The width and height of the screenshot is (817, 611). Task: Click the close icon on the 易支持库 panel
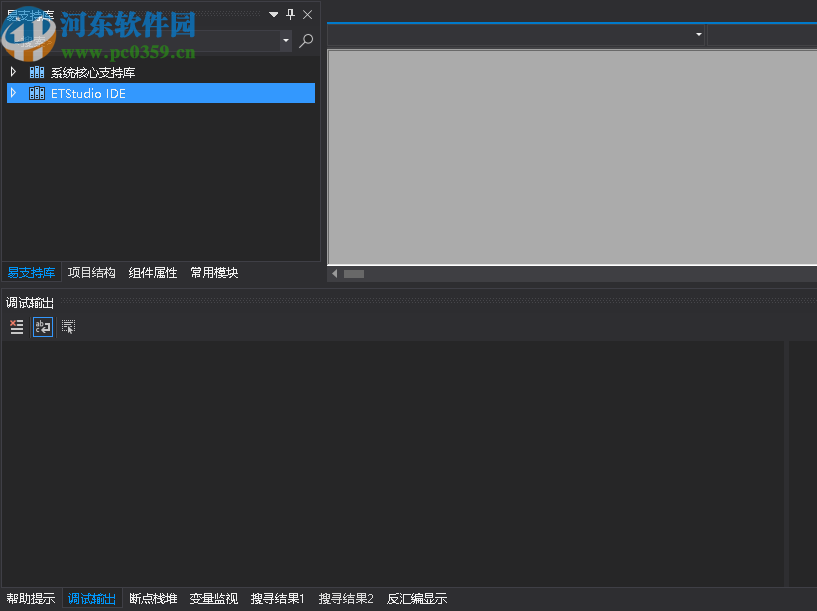pyautogui.click(x=307, y=14)
